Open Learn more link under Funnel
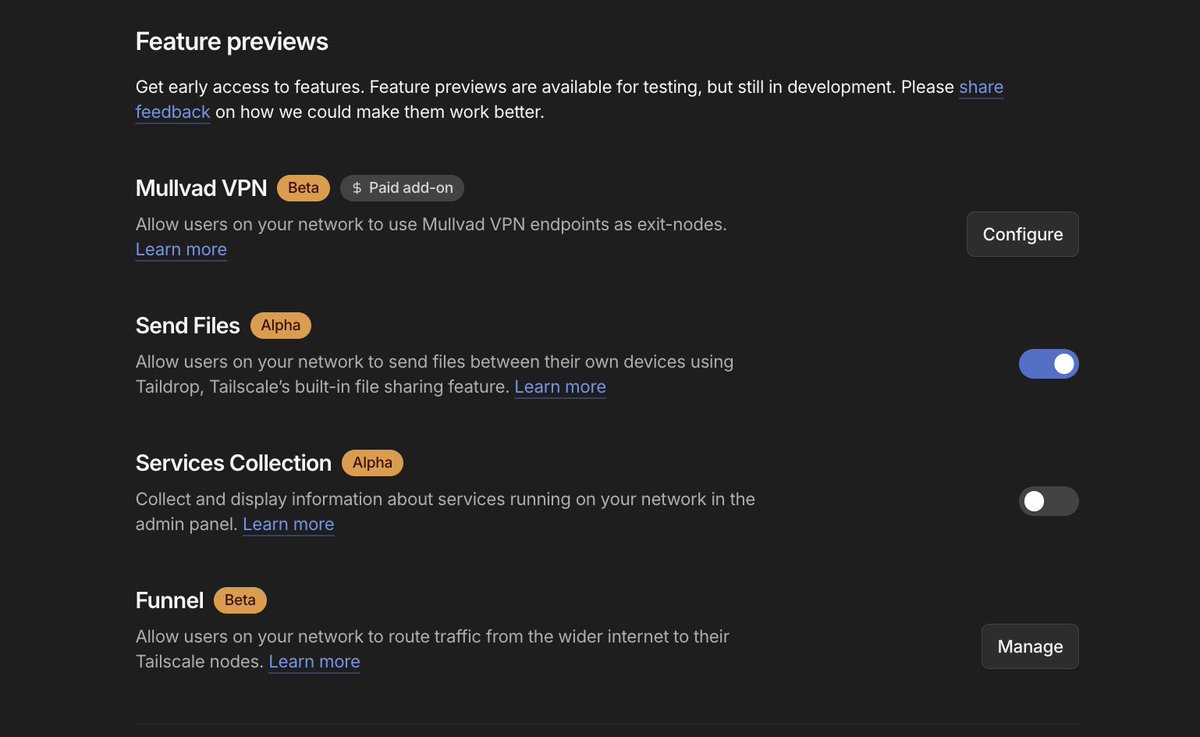 tap(314, 661)
